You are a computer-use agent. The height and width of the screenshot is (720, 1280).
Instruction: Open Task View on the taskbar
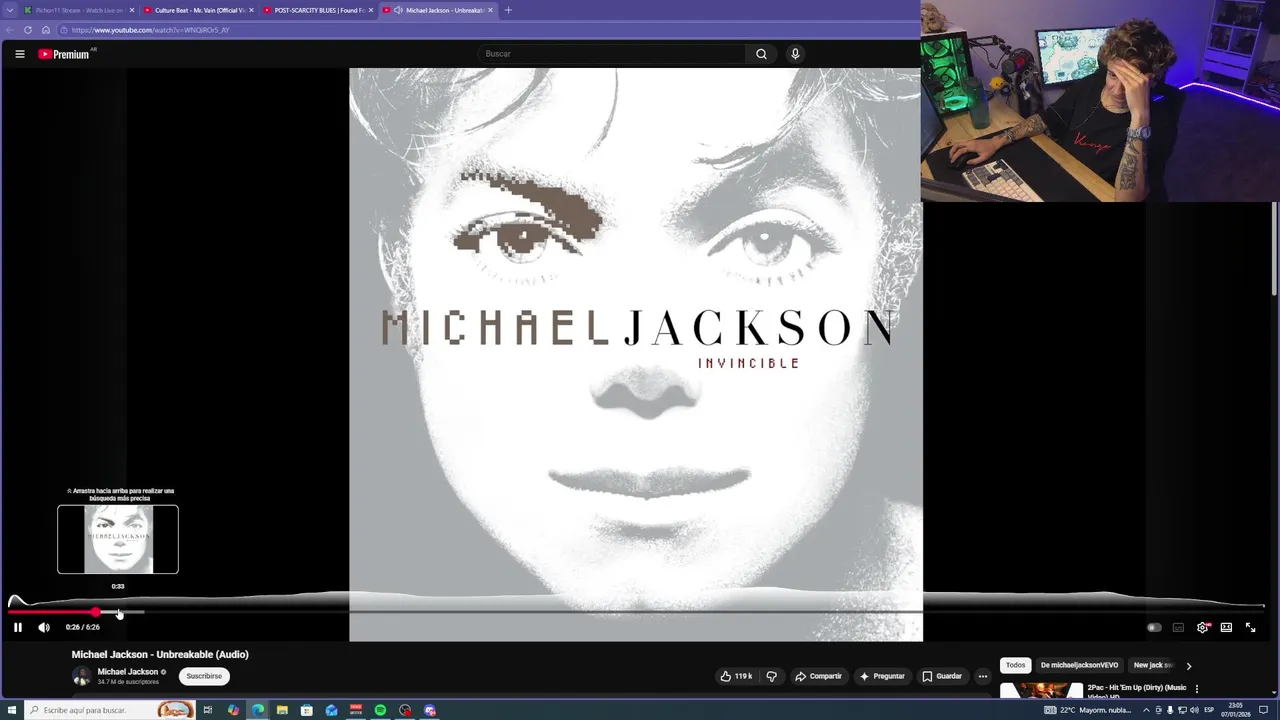[x=208, y=710]
